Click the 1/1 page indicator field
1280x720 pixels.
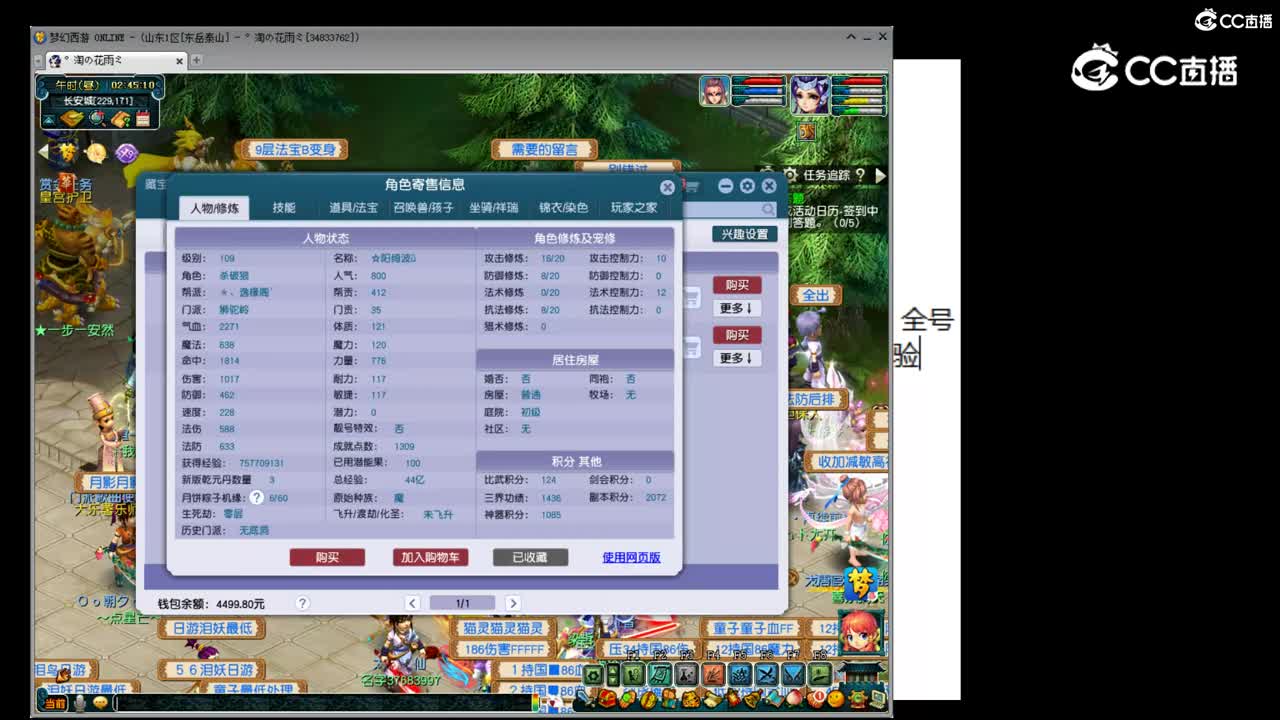tap(462, 603)
